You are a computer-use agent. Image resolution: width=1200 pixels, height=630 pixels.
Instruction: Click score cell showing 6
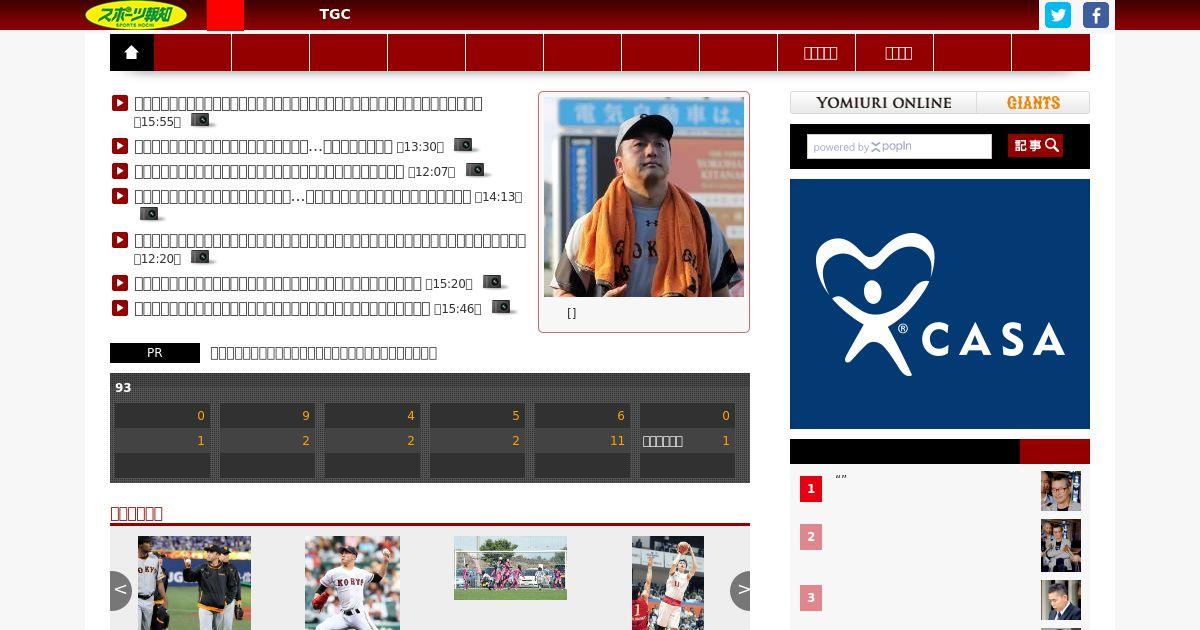[x=582, y=416]
